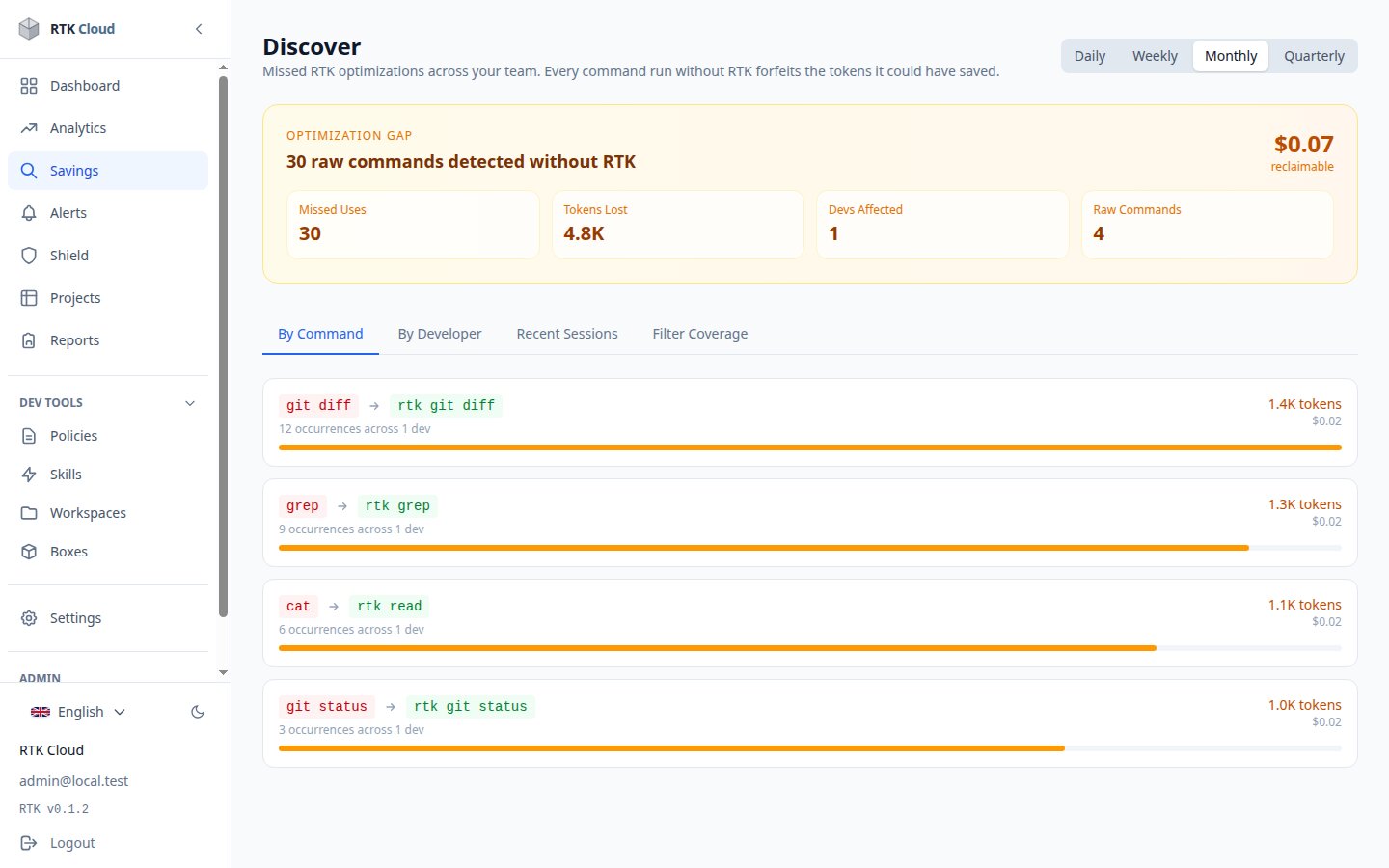1389x868 pixels.
Task: Toggle dark mode with the moon icon
Action: point(198,712)
